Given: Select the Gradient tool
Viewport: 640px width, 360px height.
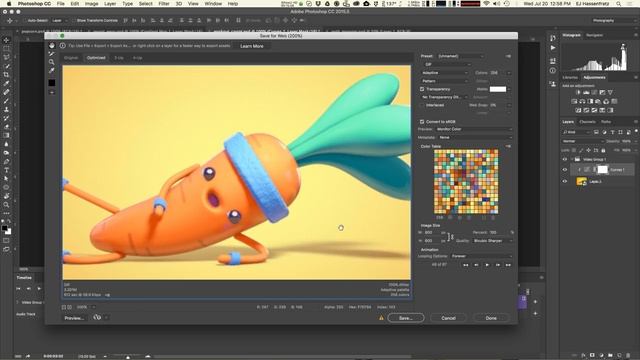Looking at the screenshot, I should pyautogui.click(x=7, y=136).
